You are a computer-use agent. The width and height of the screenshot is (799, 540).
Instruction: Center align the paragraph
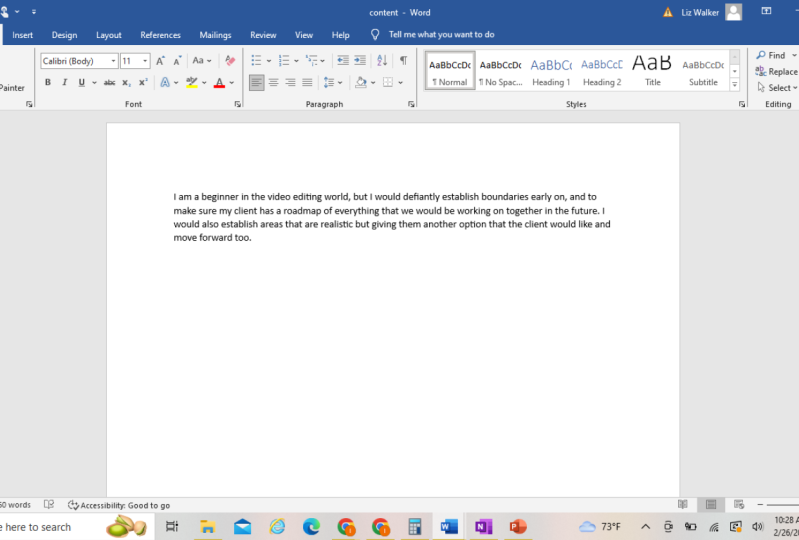coord(273,82)
